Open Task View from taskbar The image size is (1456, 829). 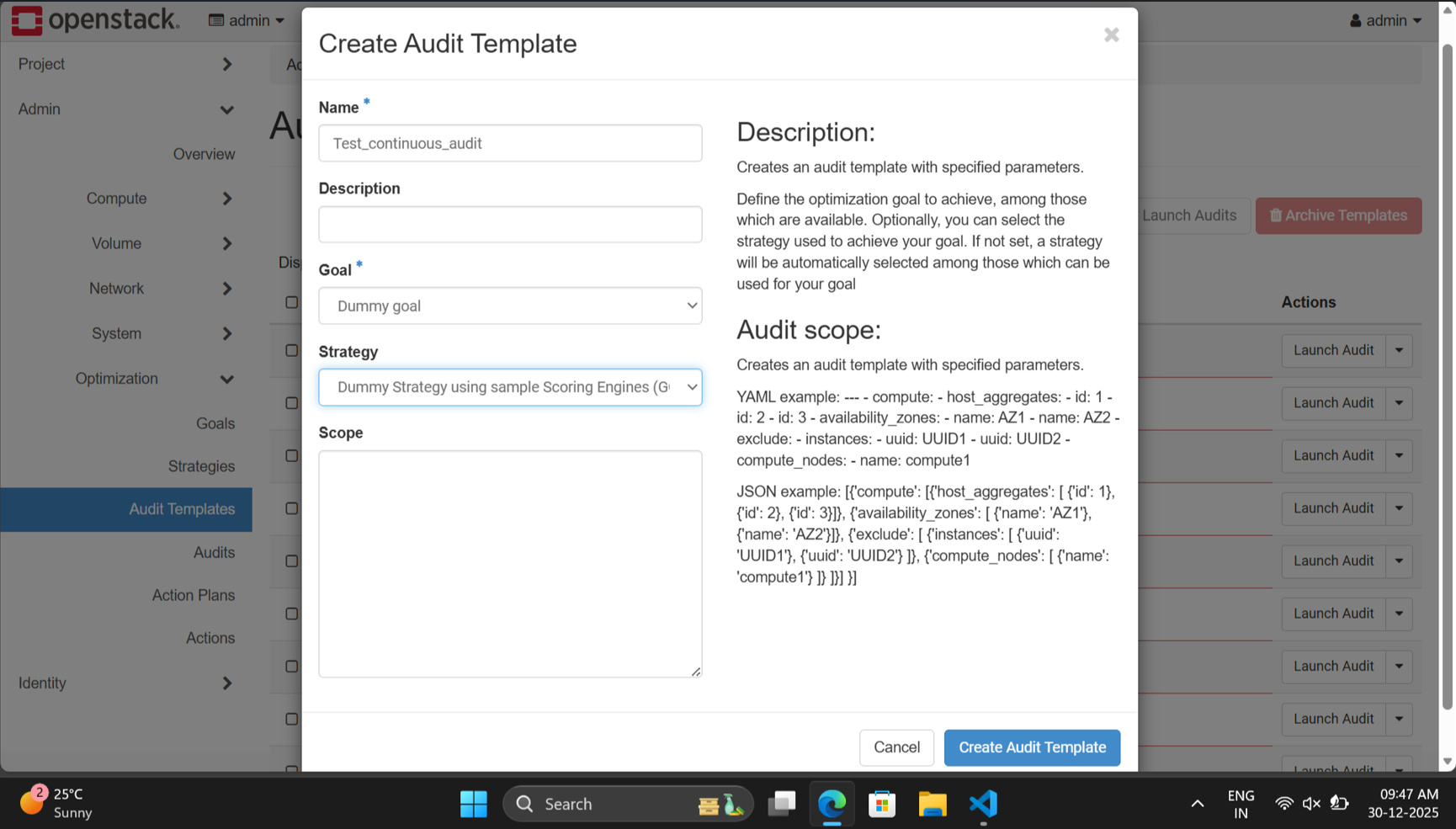pos(782,804)
